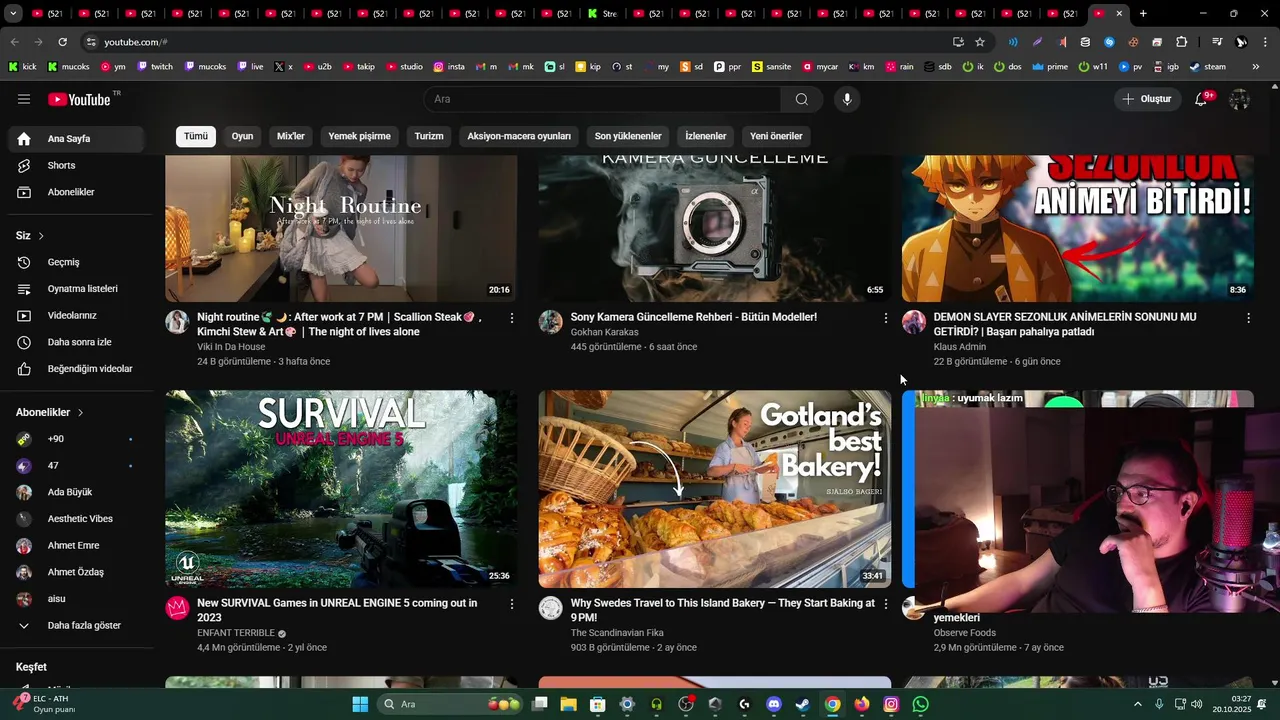Open Windows Start menu
This screenshot has height=720, width=1280.
click(x=360, y=704)
